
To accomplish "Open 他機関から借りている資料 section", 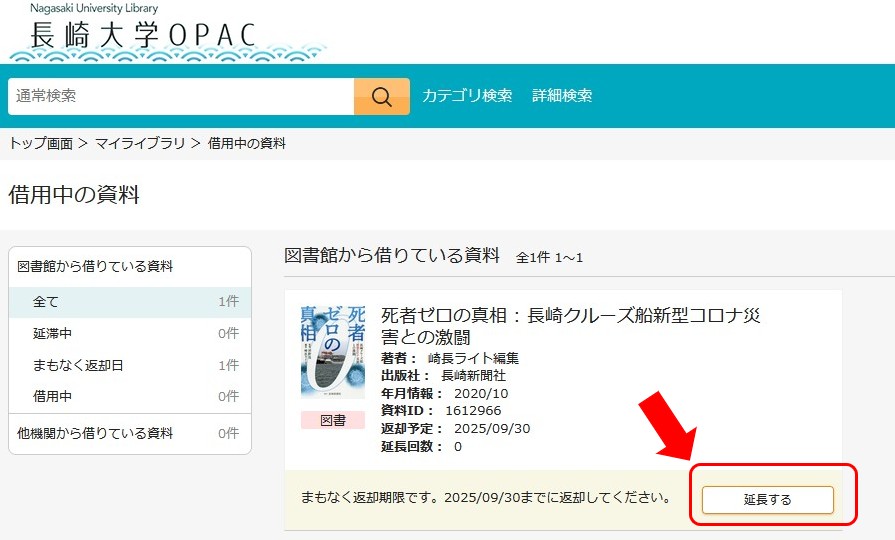I will tap(95, 434).
